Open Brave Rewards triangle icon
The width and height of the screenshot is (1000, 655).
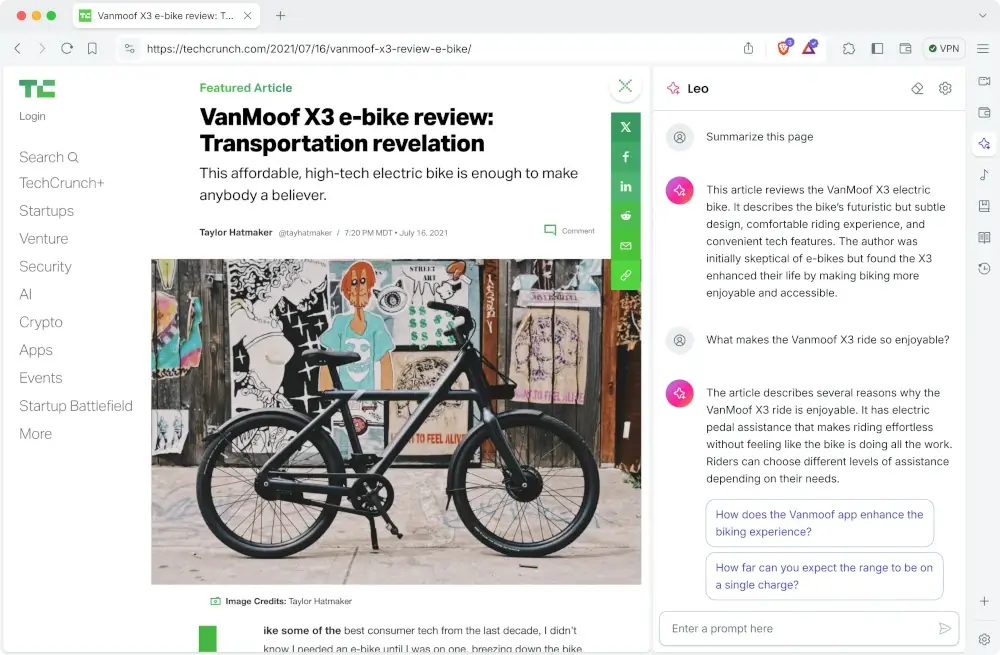[x=809, y=48]
